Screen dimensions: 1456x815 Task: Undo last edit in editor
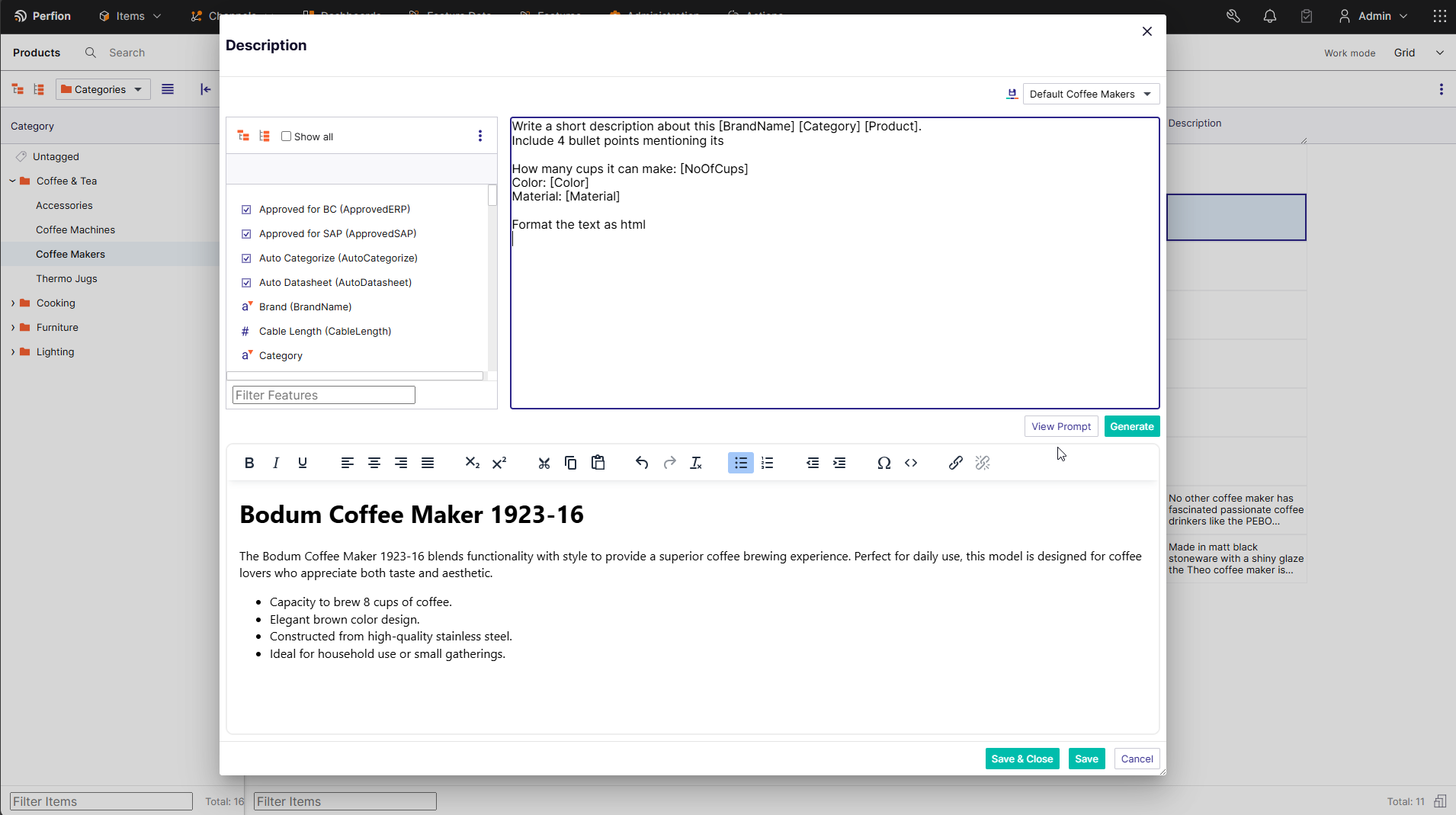(642, 463)
